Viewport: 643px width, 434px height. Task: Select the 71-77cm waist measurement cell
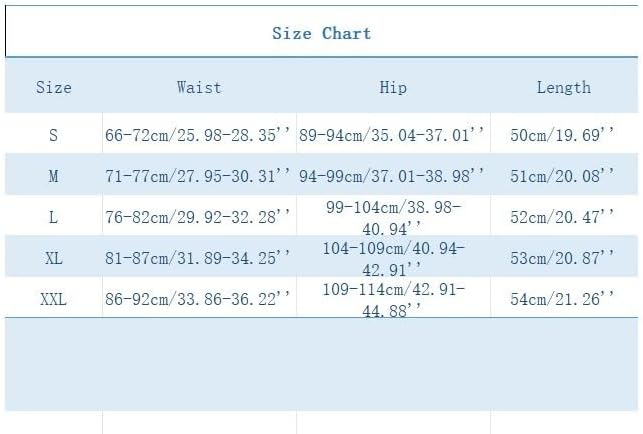(198, 175)
